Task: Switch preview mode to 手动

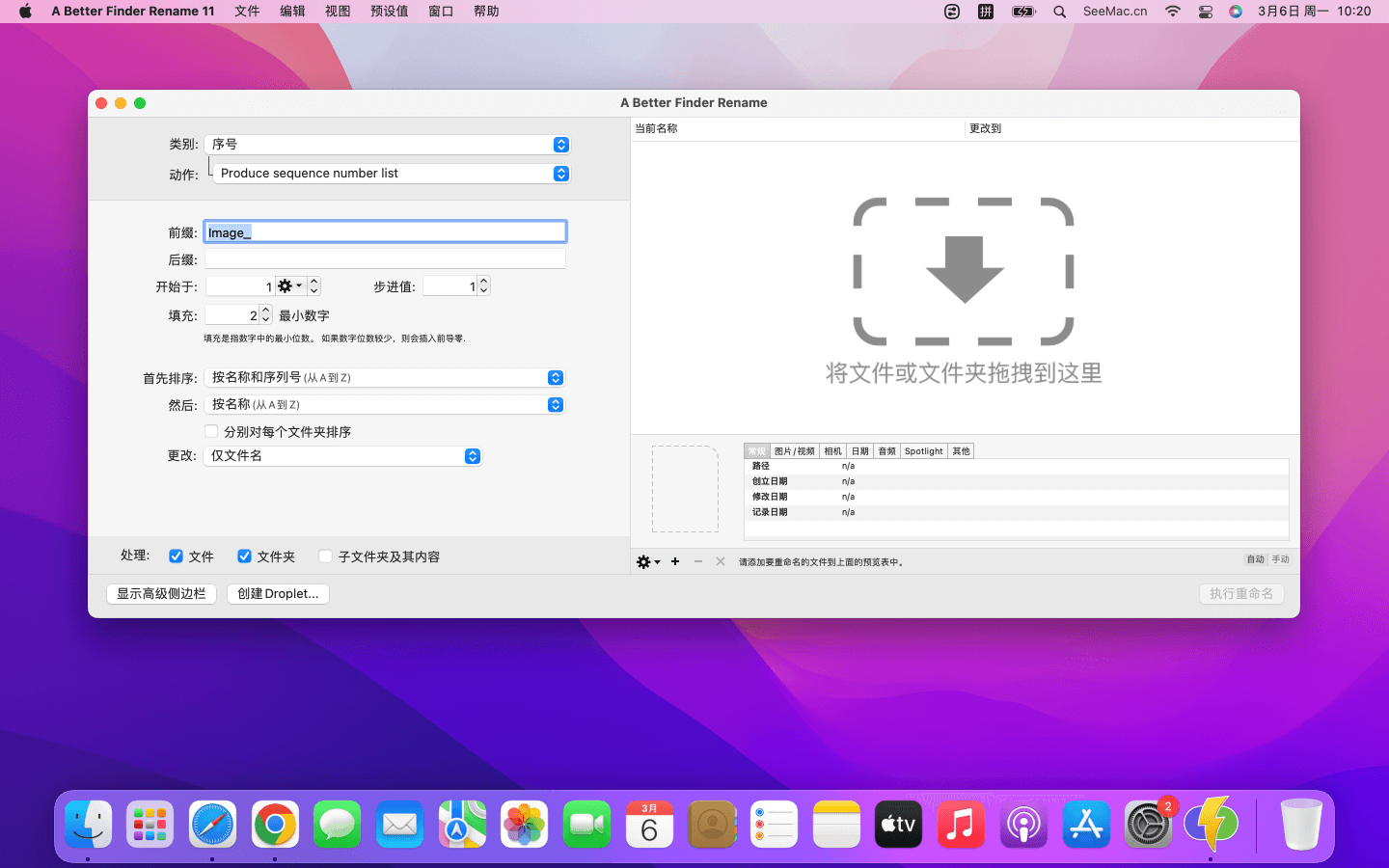Action: (1280, 559)
